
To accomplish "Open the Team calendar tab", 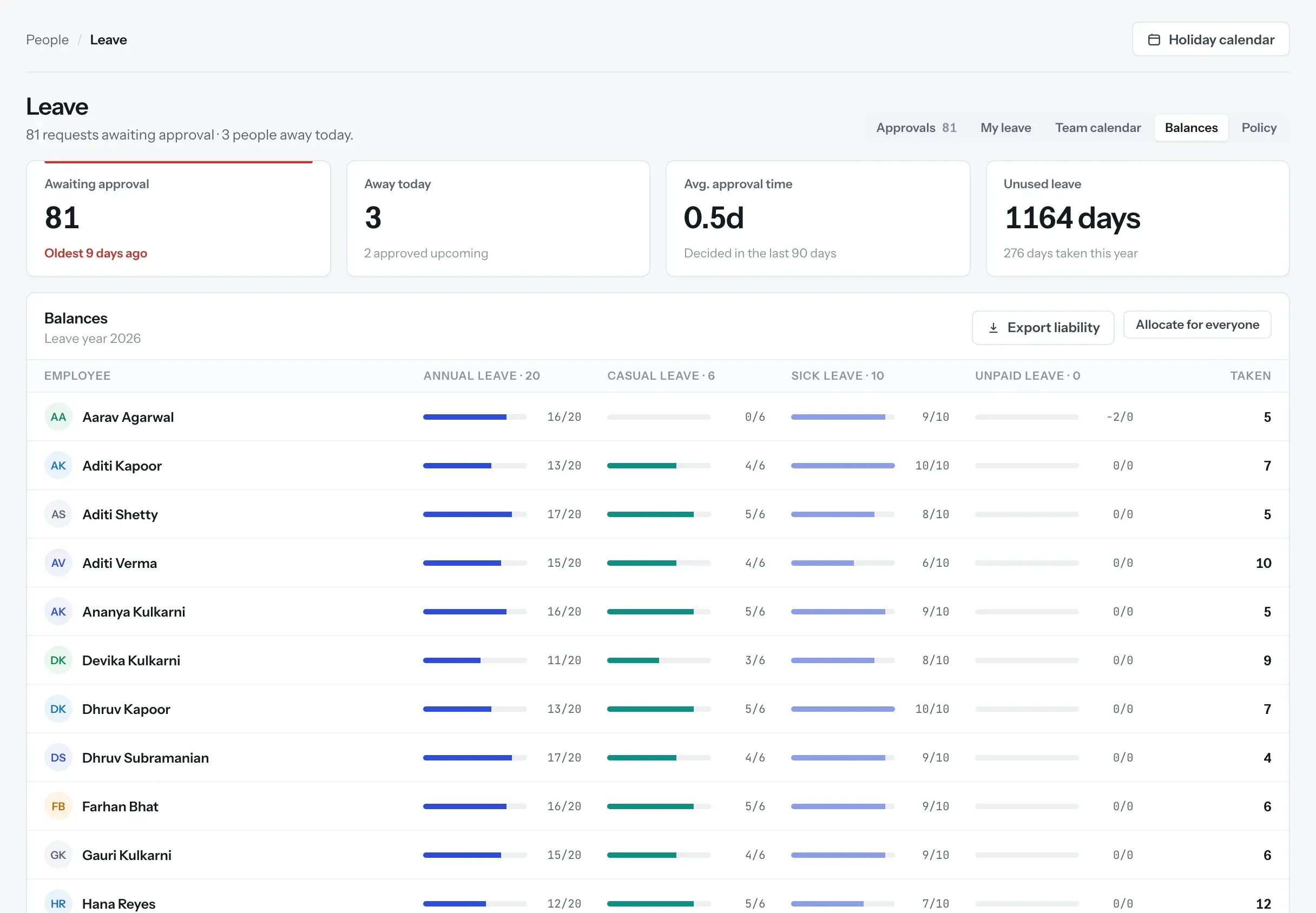I will pyautogui.click(x=1097, y=128).
